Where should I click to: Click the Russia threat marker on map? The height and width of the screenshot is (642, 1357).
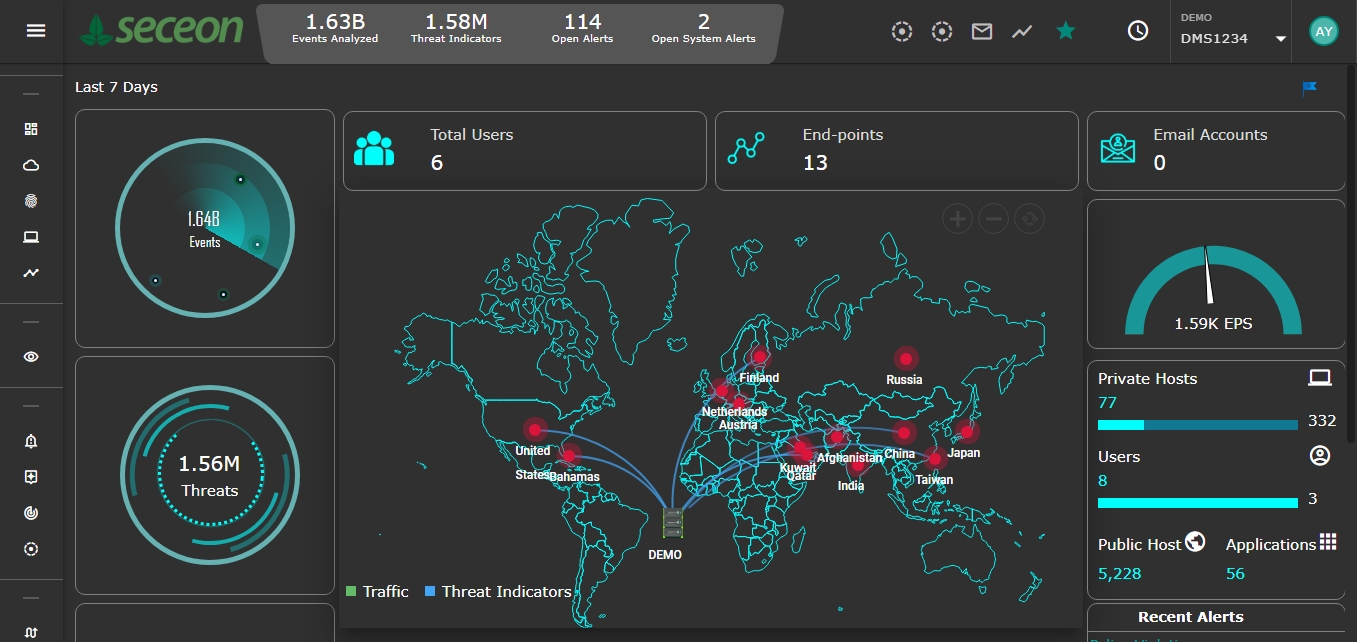(x=906, y=359)
